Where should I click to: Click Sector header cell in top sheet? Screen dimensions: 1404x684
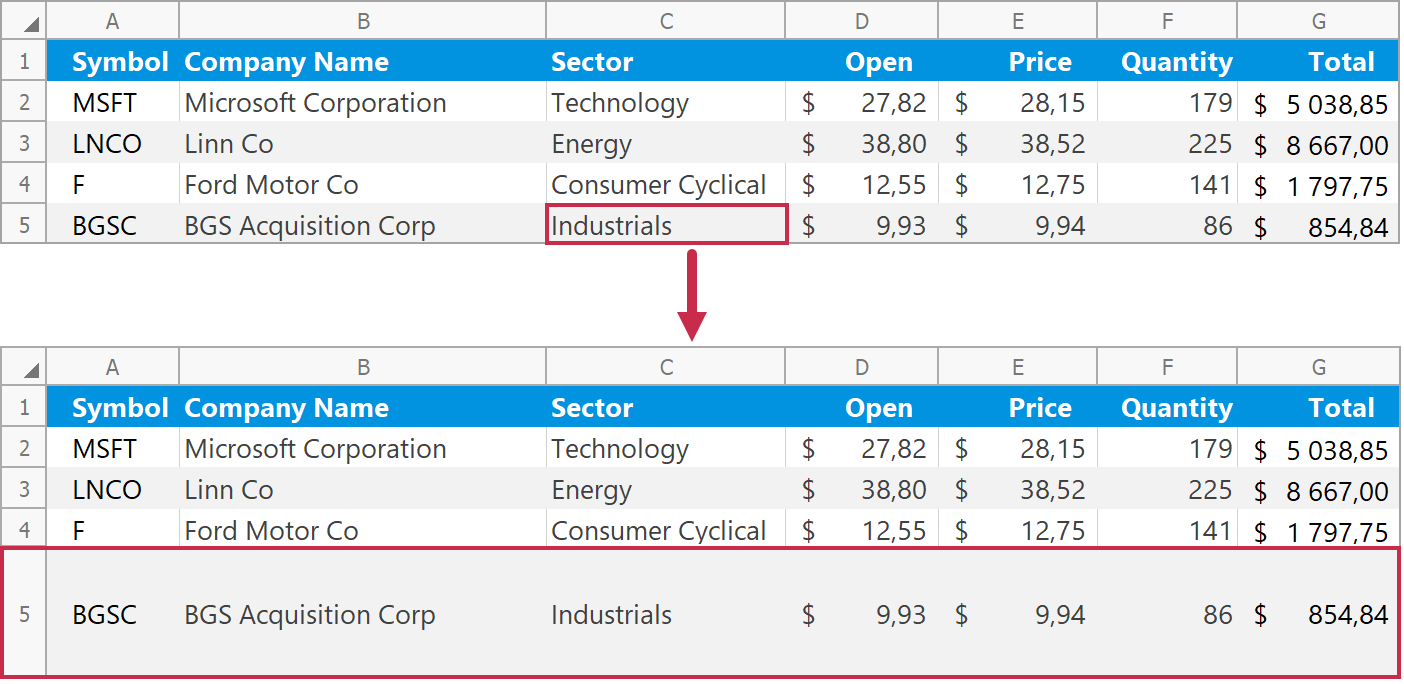point(666,62)
